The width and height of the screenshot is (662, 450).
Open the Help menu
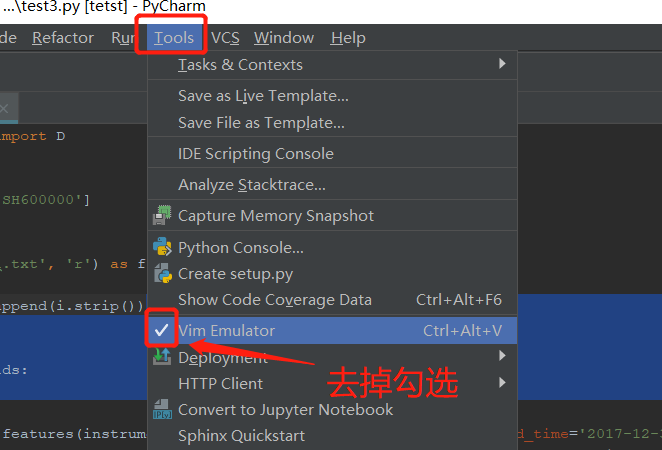coord(348,38)
